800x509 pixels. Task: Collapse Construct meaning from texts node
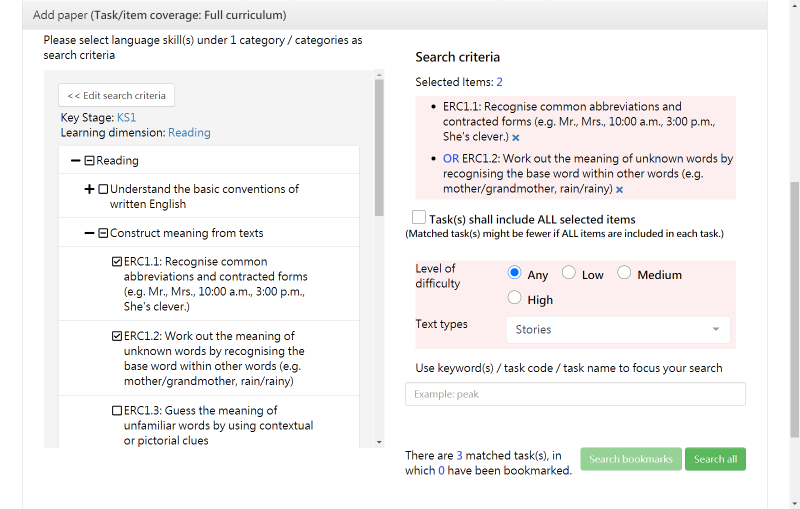(x=90, y=233)
